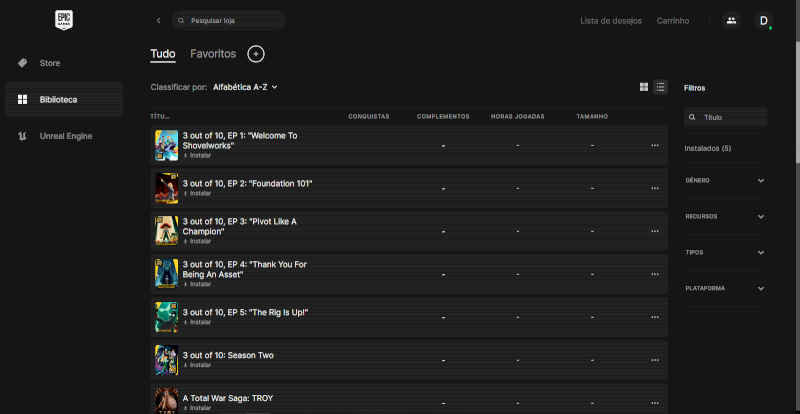This screenshot has height=414, width=800.
Task: Open the Store section label
Action: point(50,63)
